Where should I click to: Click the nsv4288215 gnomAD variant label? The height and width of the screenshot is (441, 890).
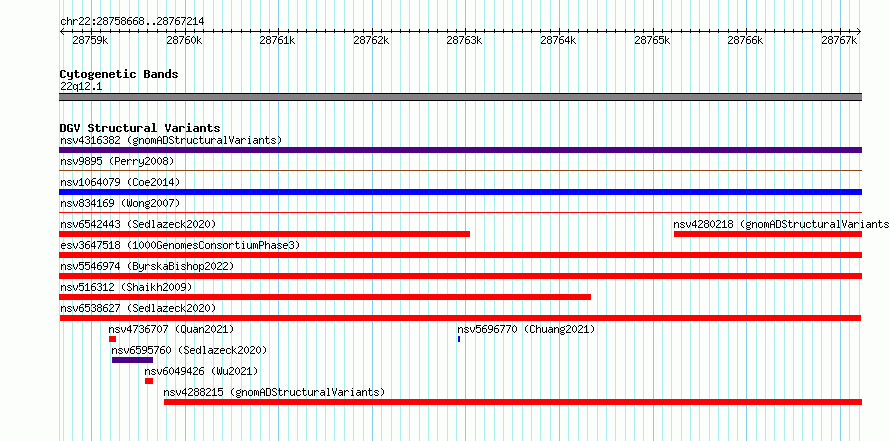click(274, 392)
